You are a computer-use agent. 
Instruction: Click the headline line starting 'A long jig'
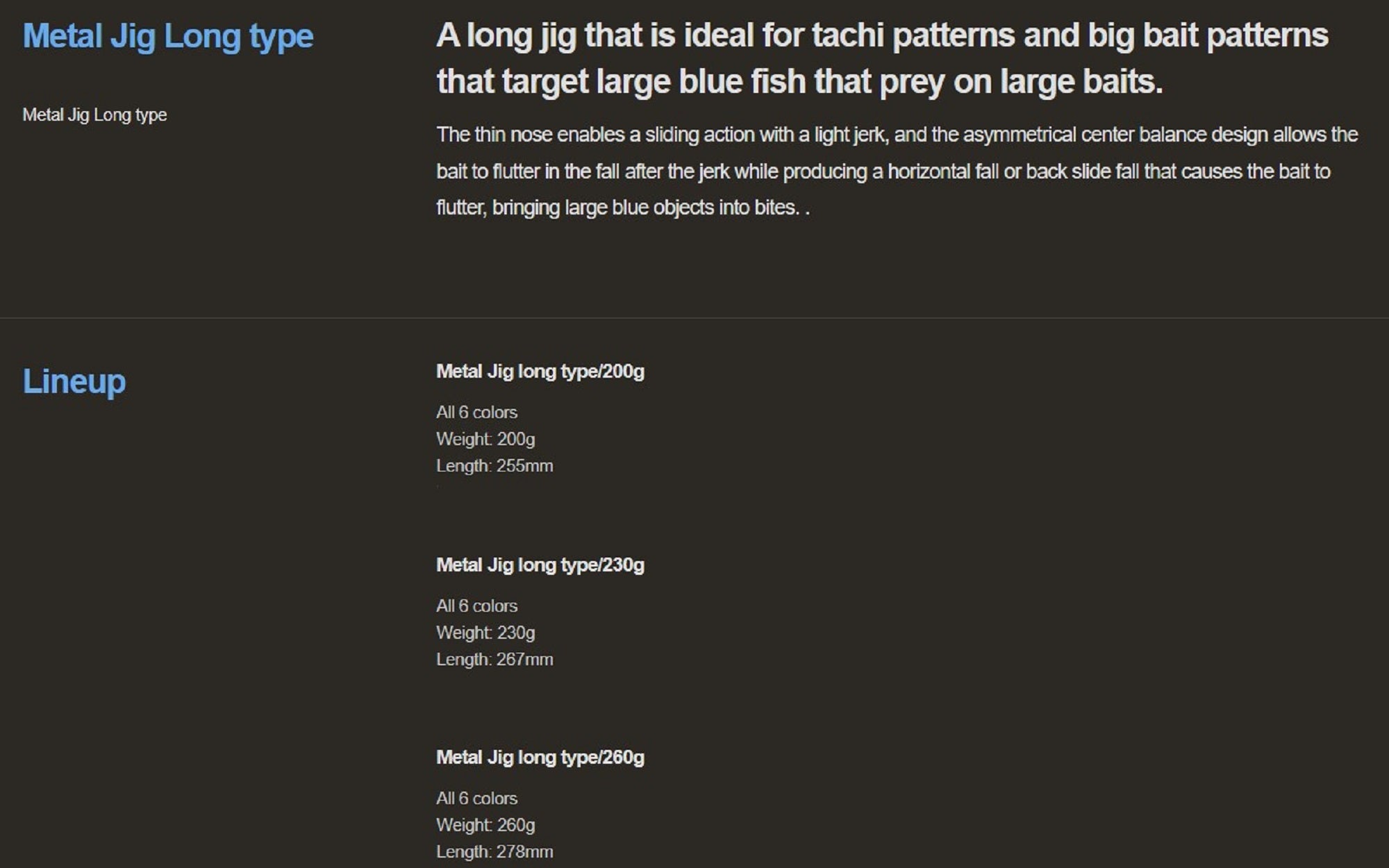tap(881, 35)
